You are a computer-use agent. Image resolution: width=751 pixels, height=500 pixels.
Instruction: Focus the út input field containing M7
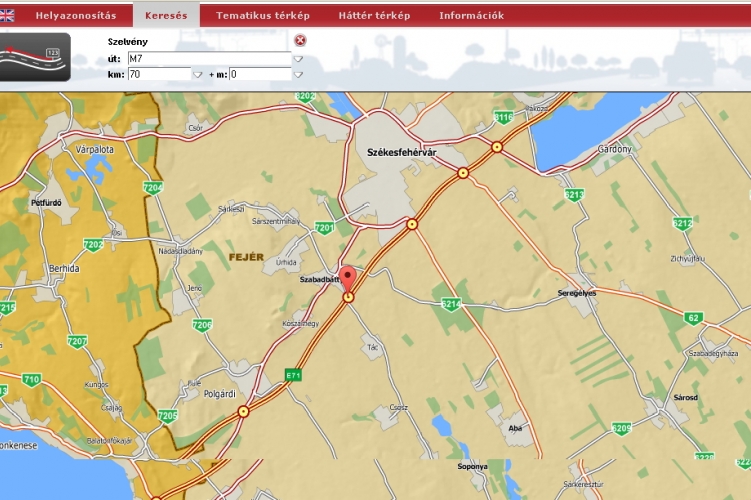(x=208, y=59)
